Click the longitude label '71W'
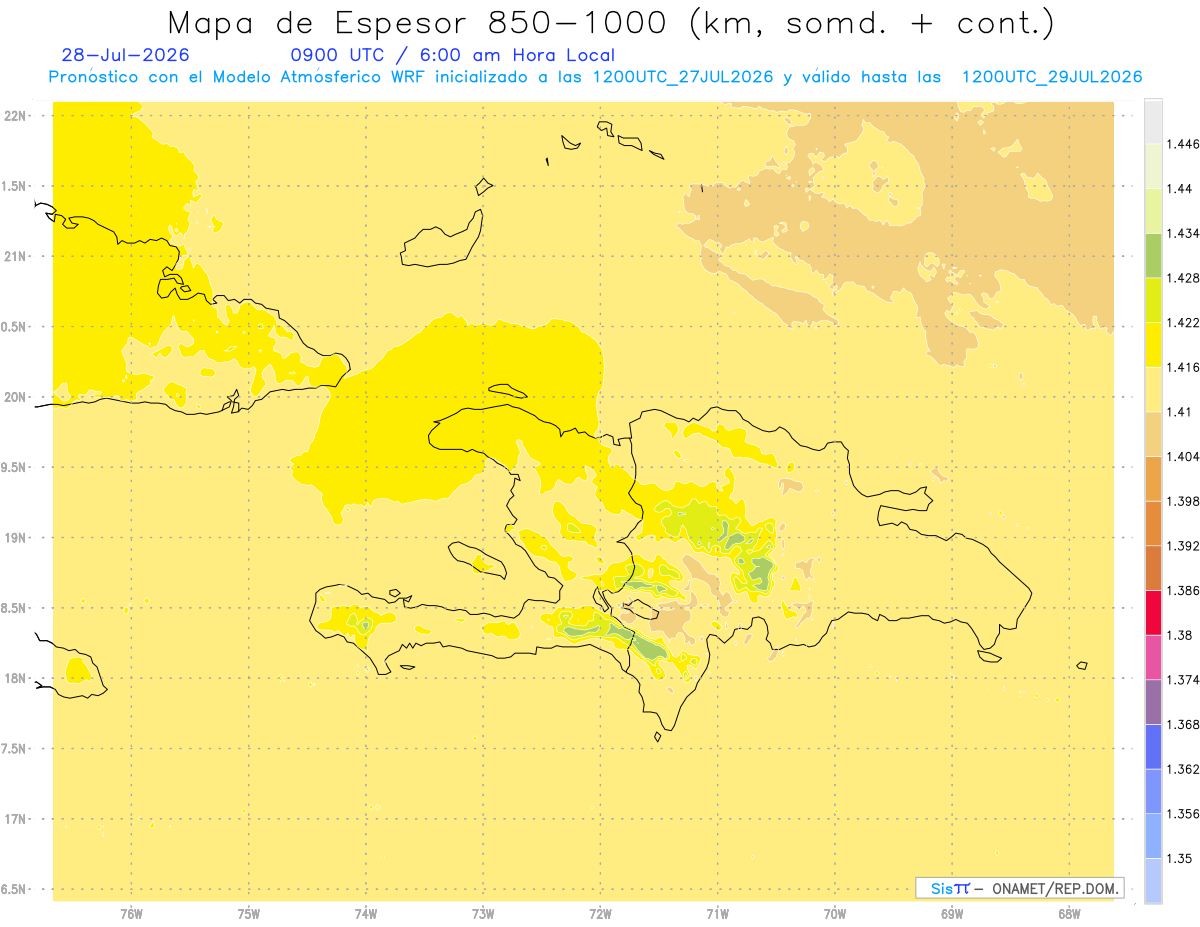The image size is (1200, 927). click(x=717, y=914)
